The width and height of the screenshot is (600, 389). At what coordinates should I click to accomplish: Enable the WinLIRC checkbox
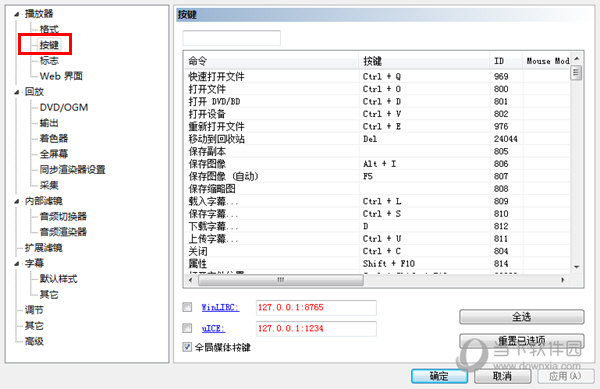click(x=187, y=307)
